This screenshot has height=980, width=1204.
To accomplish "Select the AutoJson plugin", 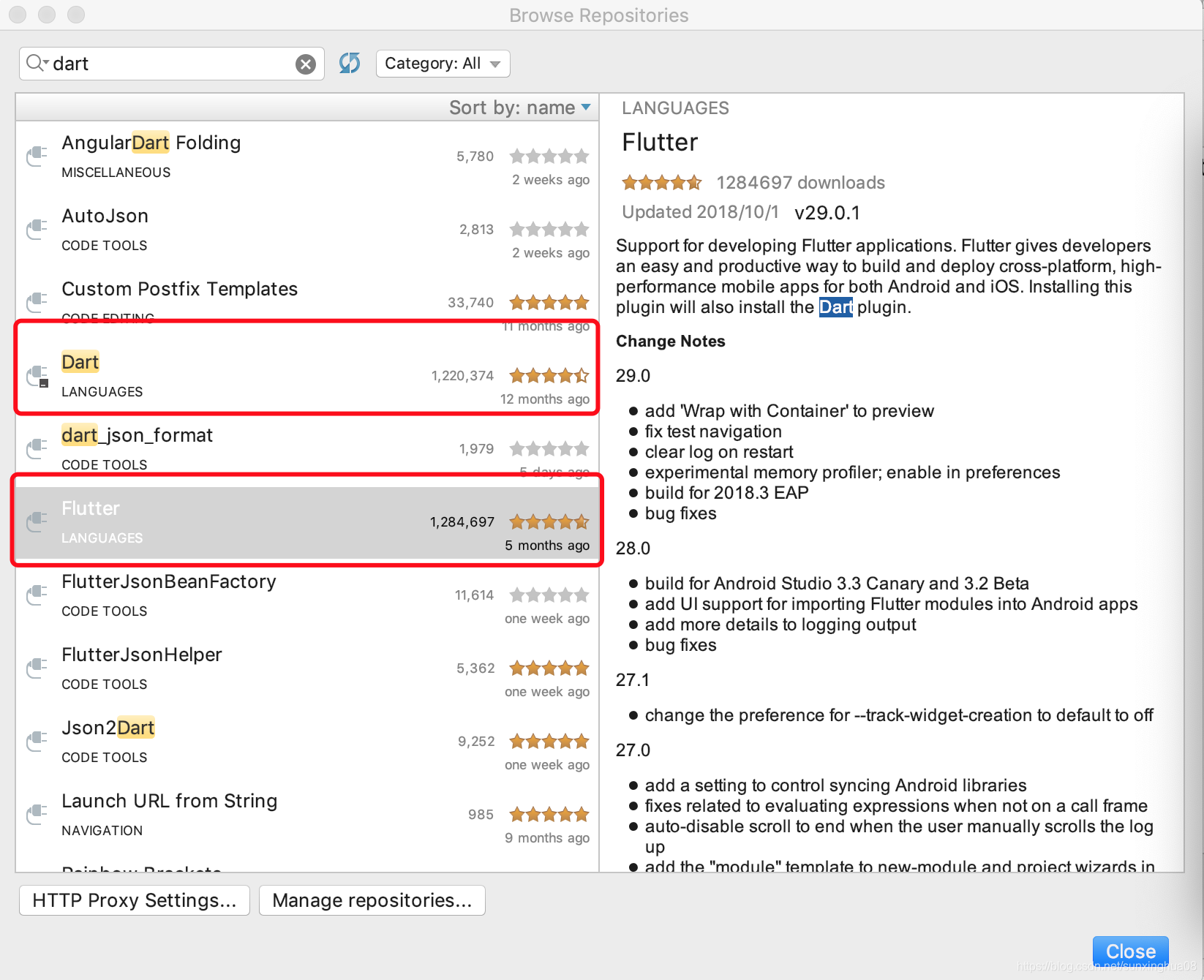I will (307, 230).
